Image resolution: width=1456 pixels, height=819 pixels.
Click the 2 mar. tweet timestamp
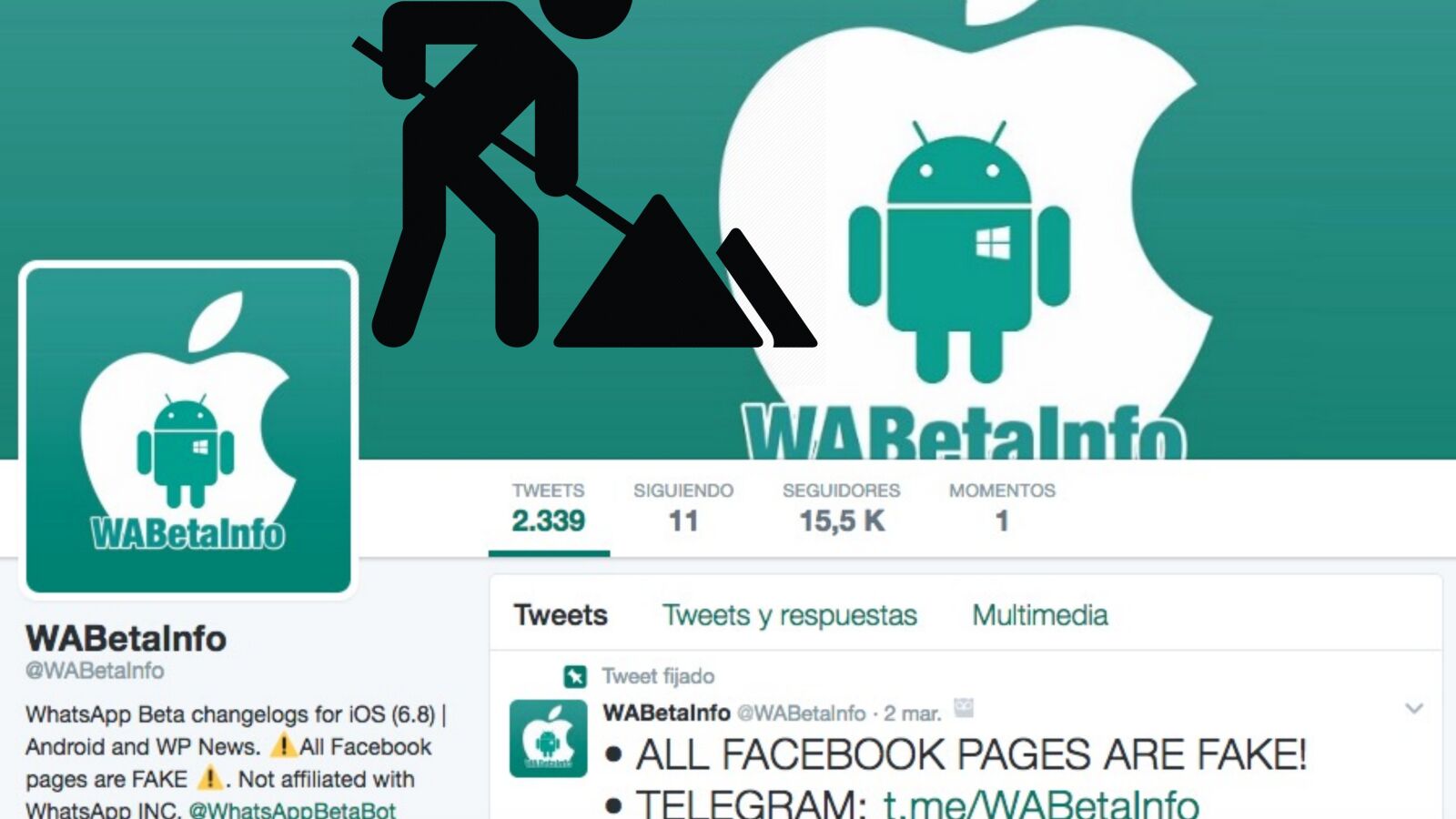912,713
